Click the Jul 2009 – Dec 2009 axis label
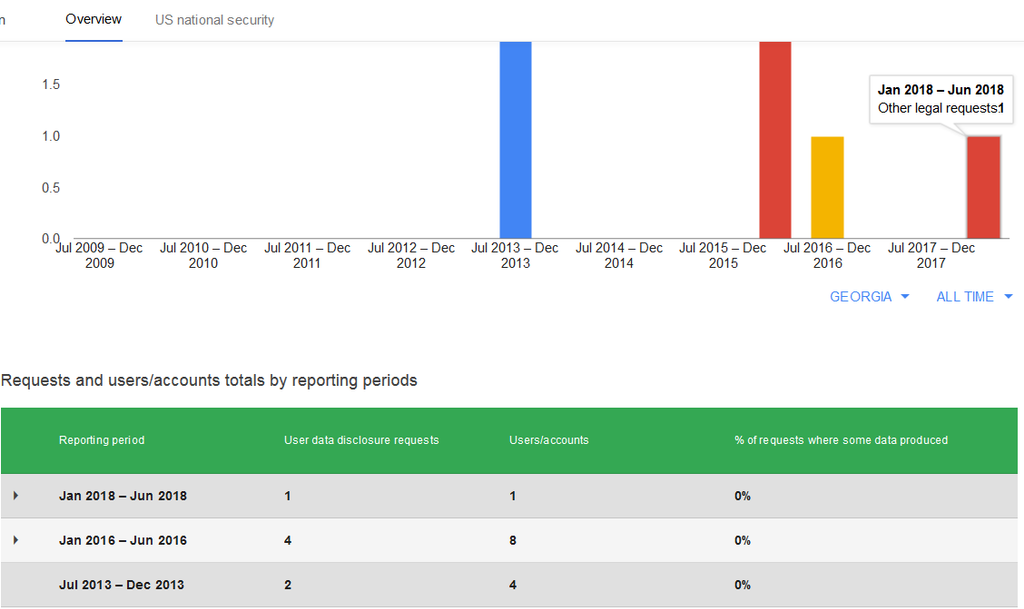This screenshot has height=609, width=1024. point(99,255)
